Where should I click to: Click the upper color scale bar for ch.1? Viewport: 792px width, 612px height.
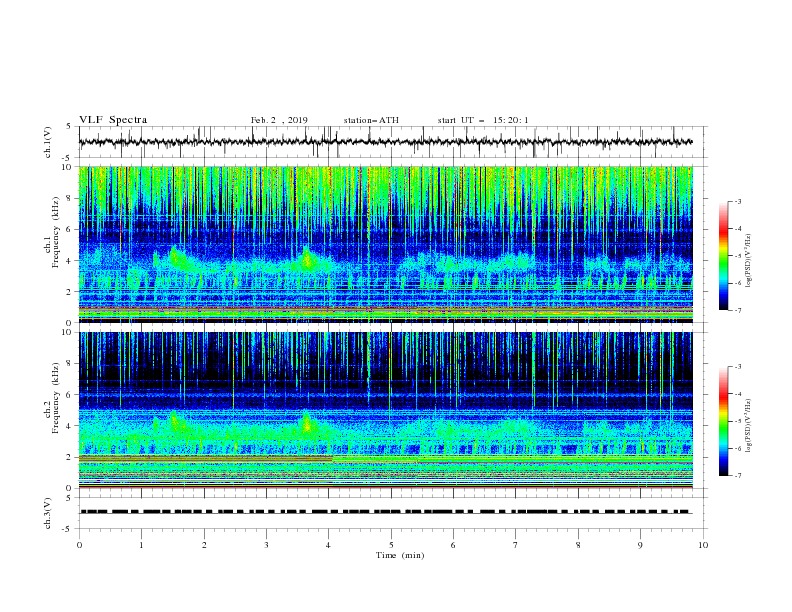point(723,256)
